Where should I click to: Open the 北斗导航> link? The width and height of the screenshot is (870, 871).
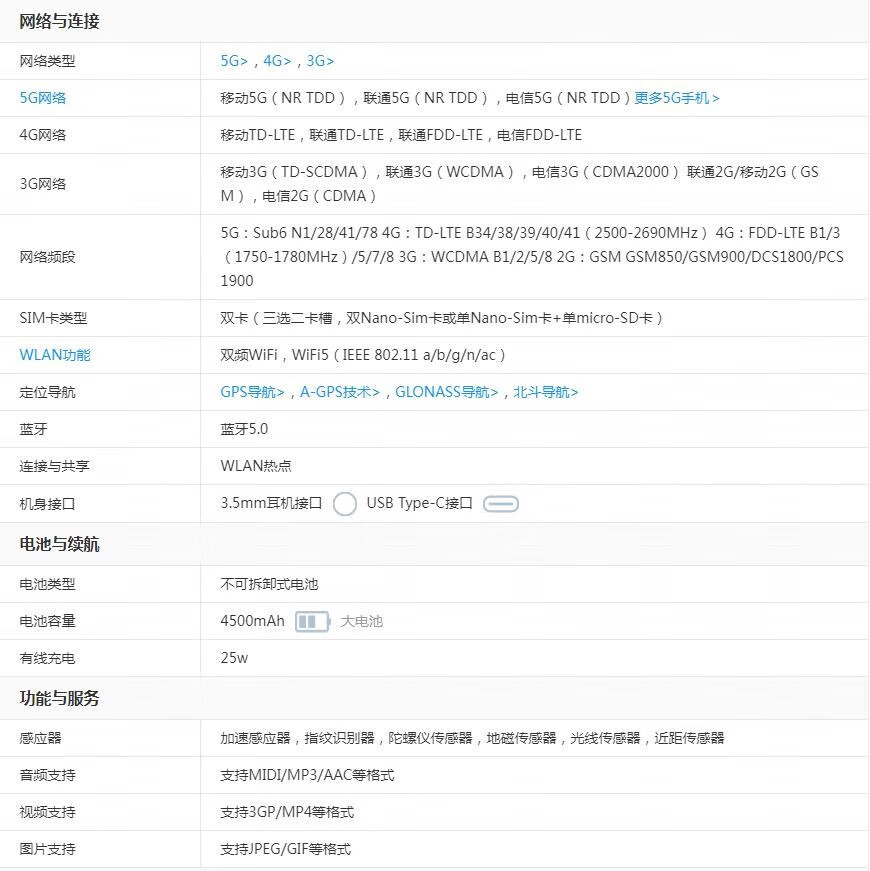[x=546, y=392]
